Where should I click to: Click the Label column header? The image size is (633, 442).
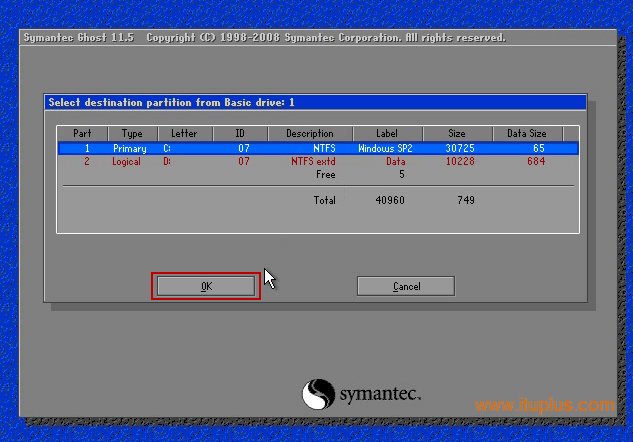point(387,134)
